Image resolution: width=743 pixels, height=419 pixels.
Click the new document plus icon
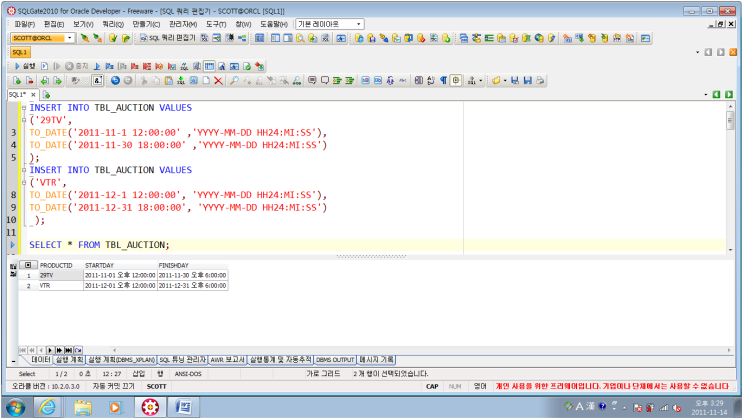(x=17, y=81)
